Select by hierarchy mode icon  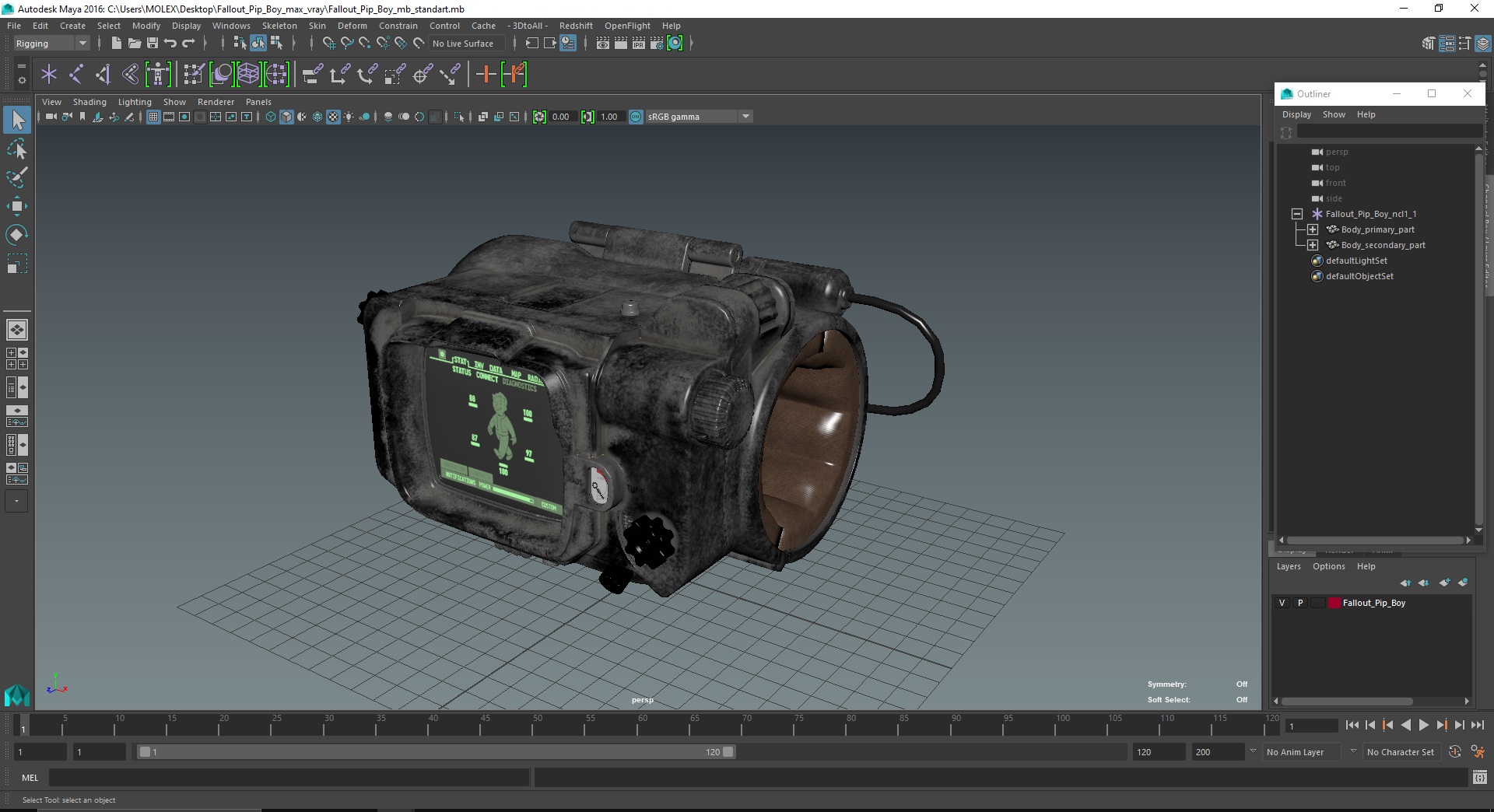tap(240, 44)
